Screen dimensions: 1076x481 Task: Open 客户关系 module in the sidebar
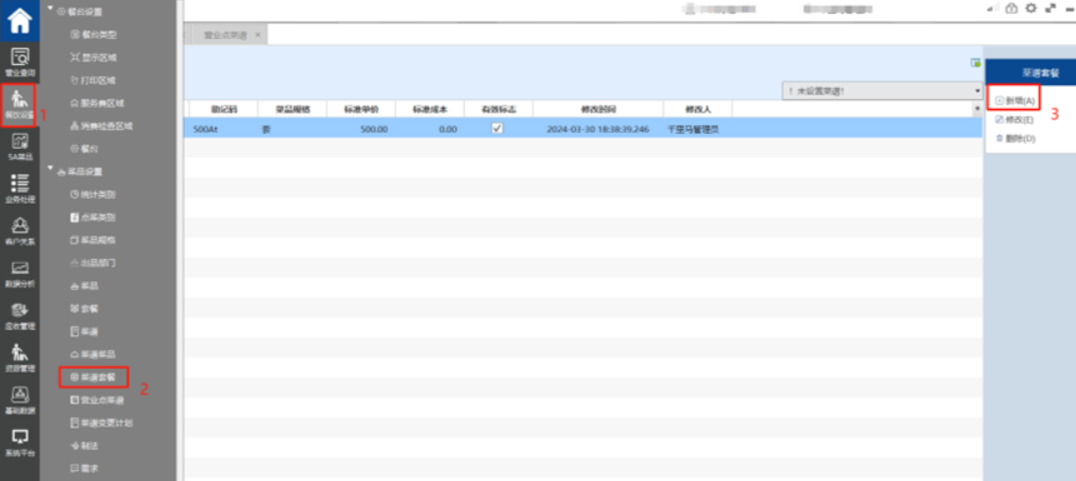point(19,230)
